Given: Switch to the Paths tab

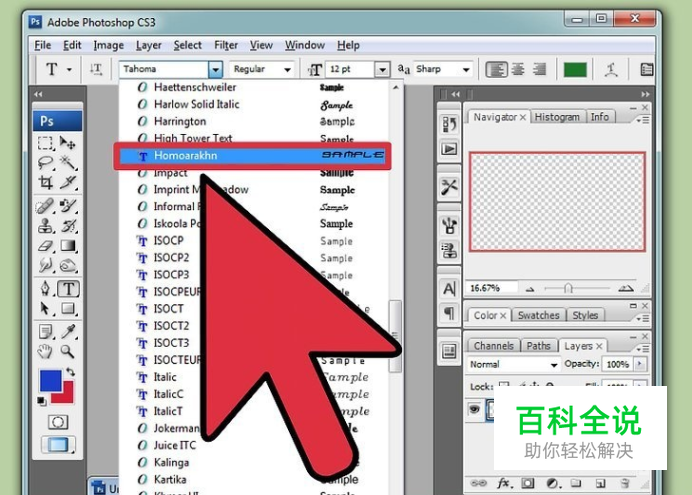Looking at the screenshot, I should (538, 345).
